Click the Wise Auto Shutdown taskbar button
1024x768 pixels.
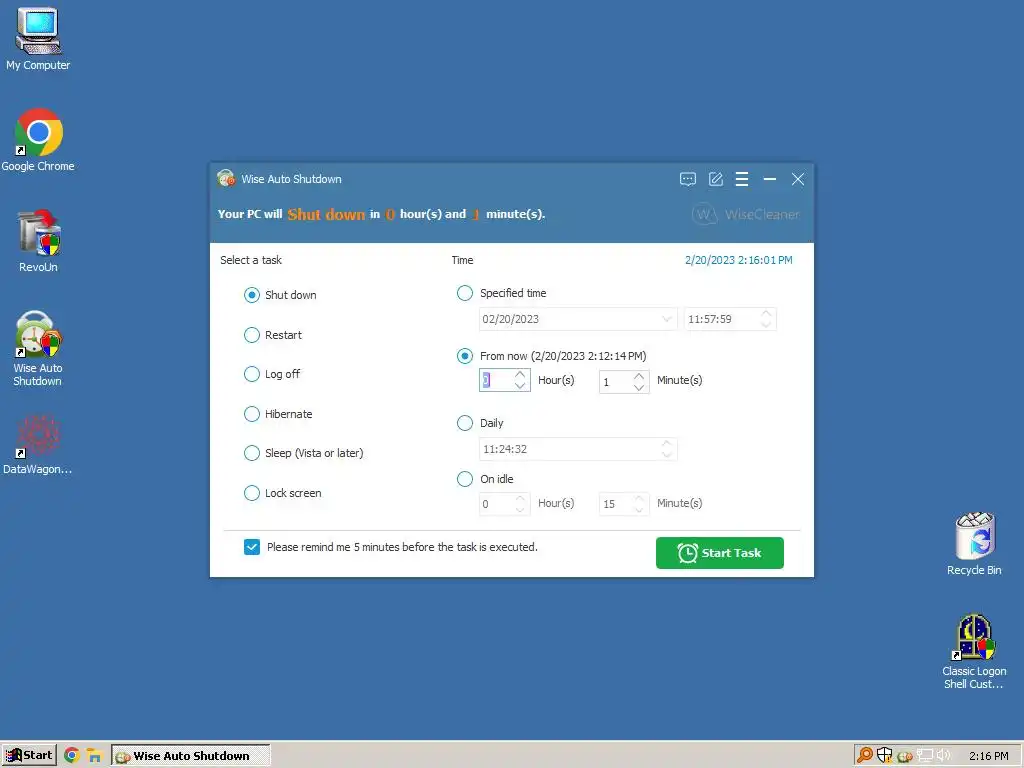coord(191,756)
